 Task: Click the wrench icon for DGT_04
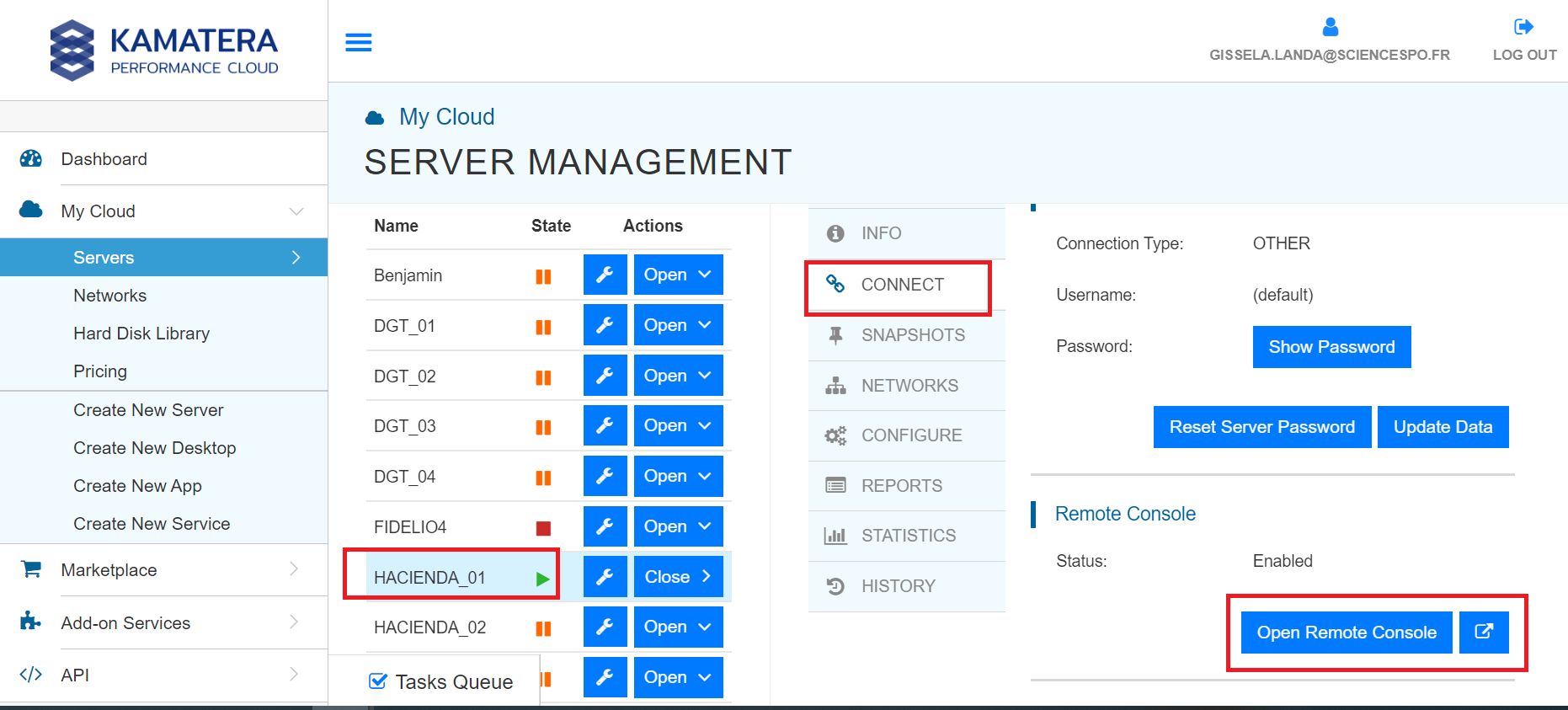point(605,476)
